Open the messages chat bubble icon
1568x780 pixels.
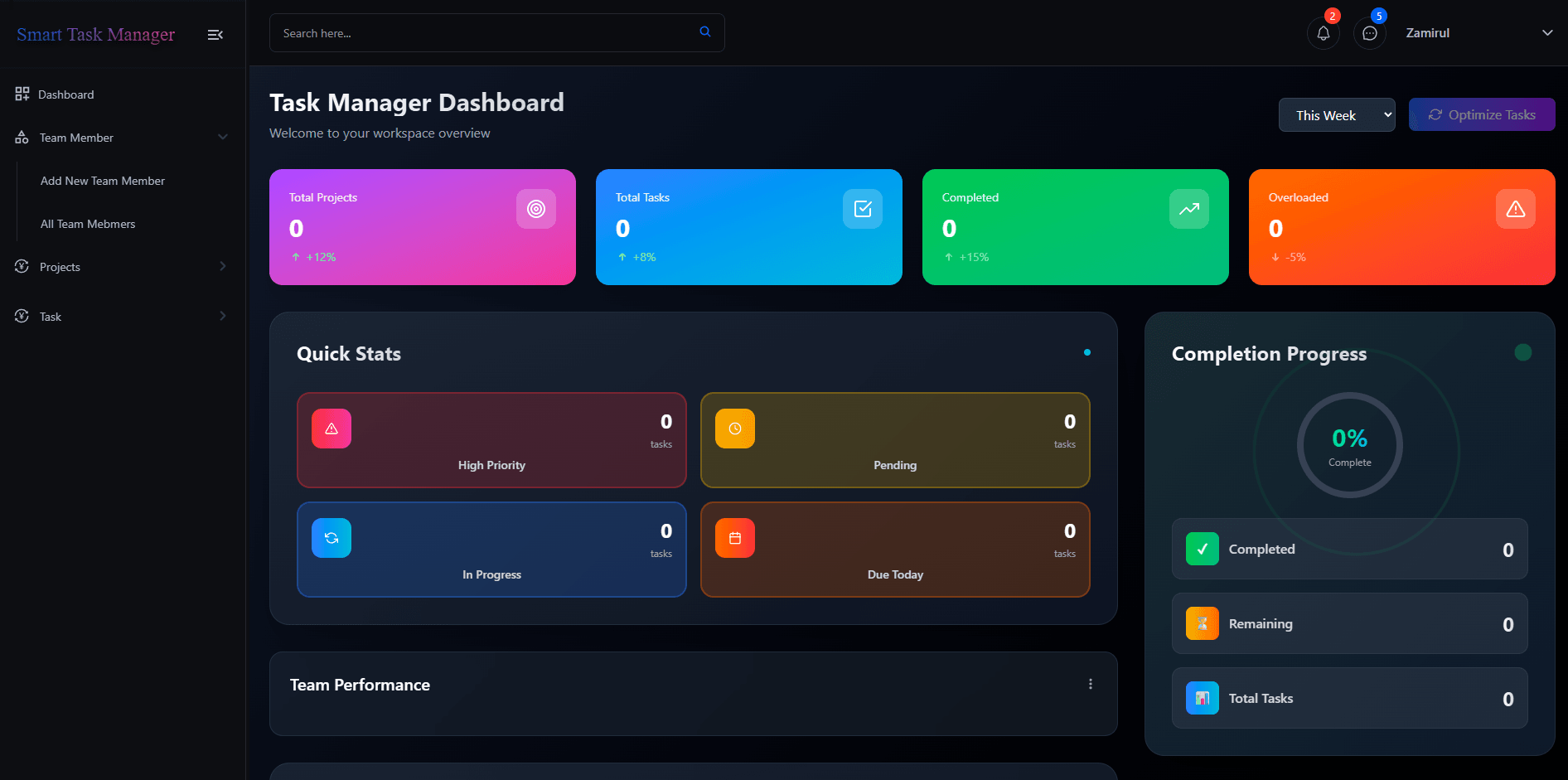(x=1369, y=32)
